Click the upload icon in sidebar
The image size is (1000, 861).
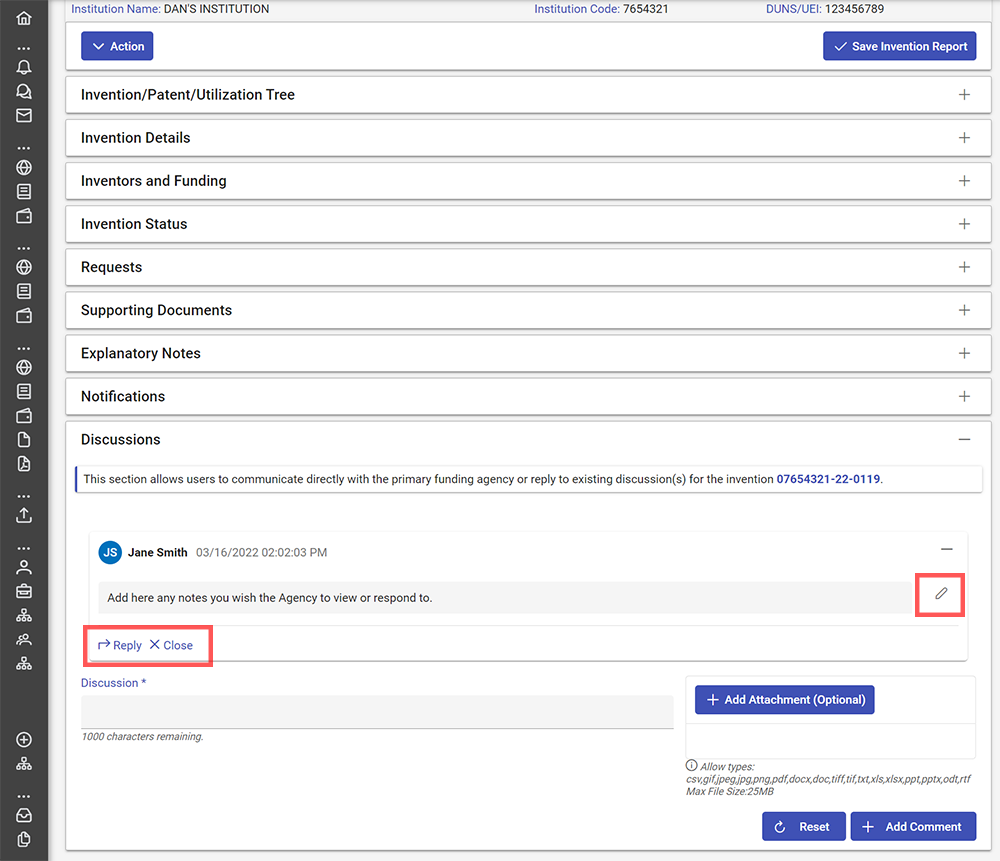(24, 515)
